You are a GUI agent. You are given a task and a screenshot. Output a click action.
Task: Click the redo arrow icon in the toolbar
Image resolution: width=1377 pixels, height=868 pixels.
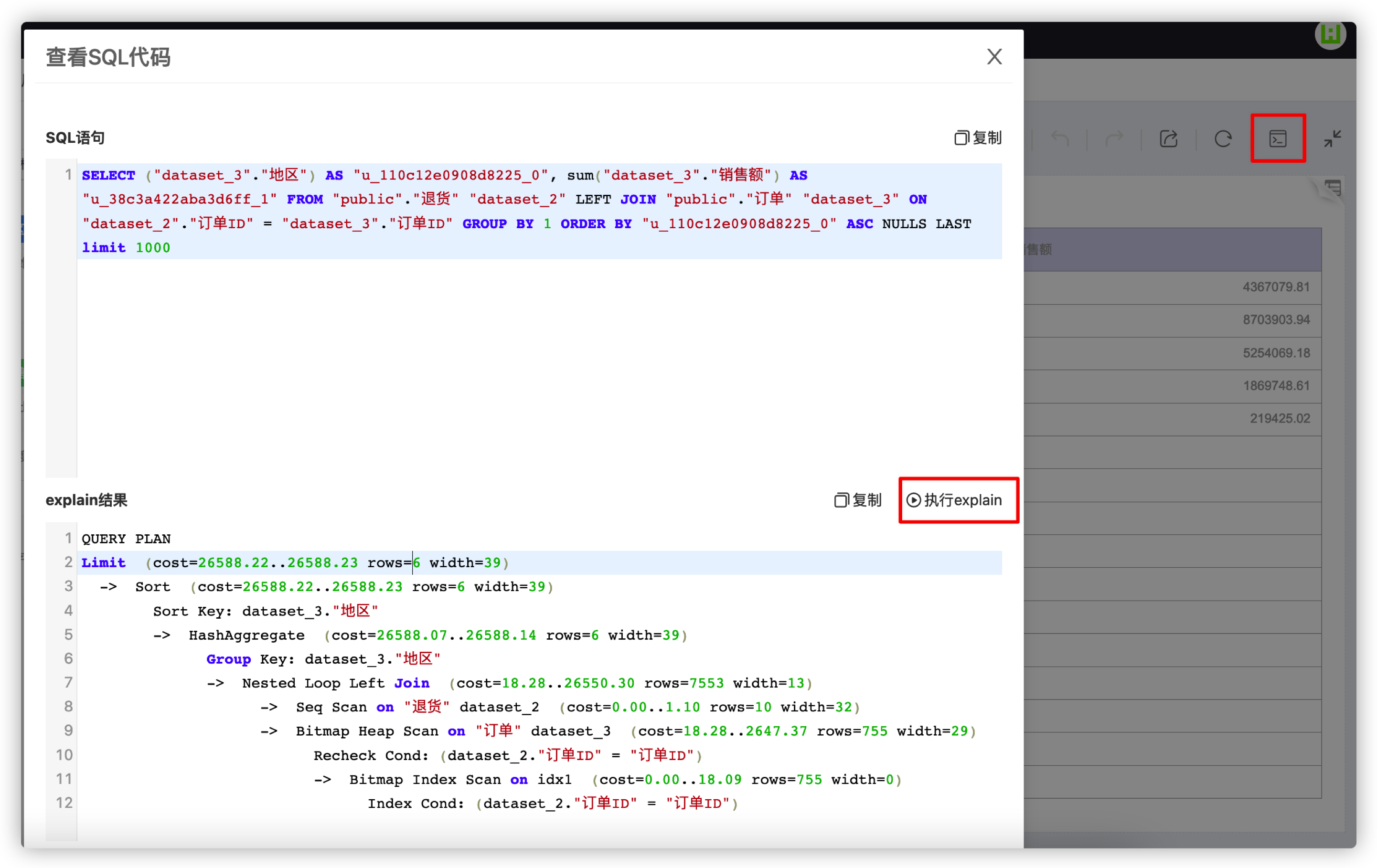(x=1113, y=138)
